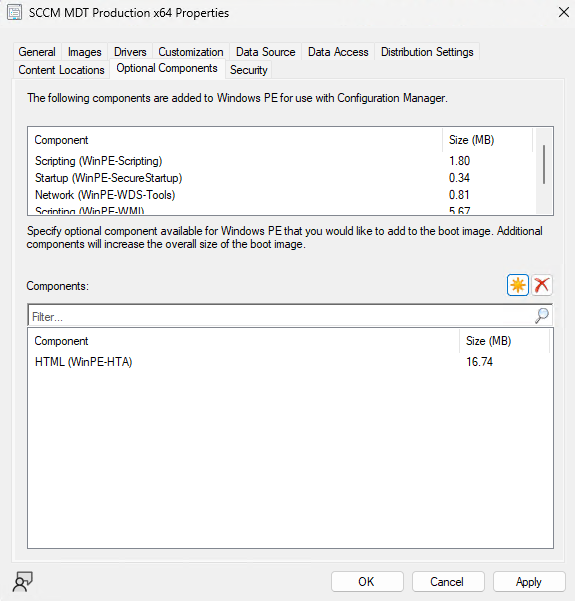This screenshot has width=575, height=601.
Task: Switch to the Images tab
Action: pos(84,52)
